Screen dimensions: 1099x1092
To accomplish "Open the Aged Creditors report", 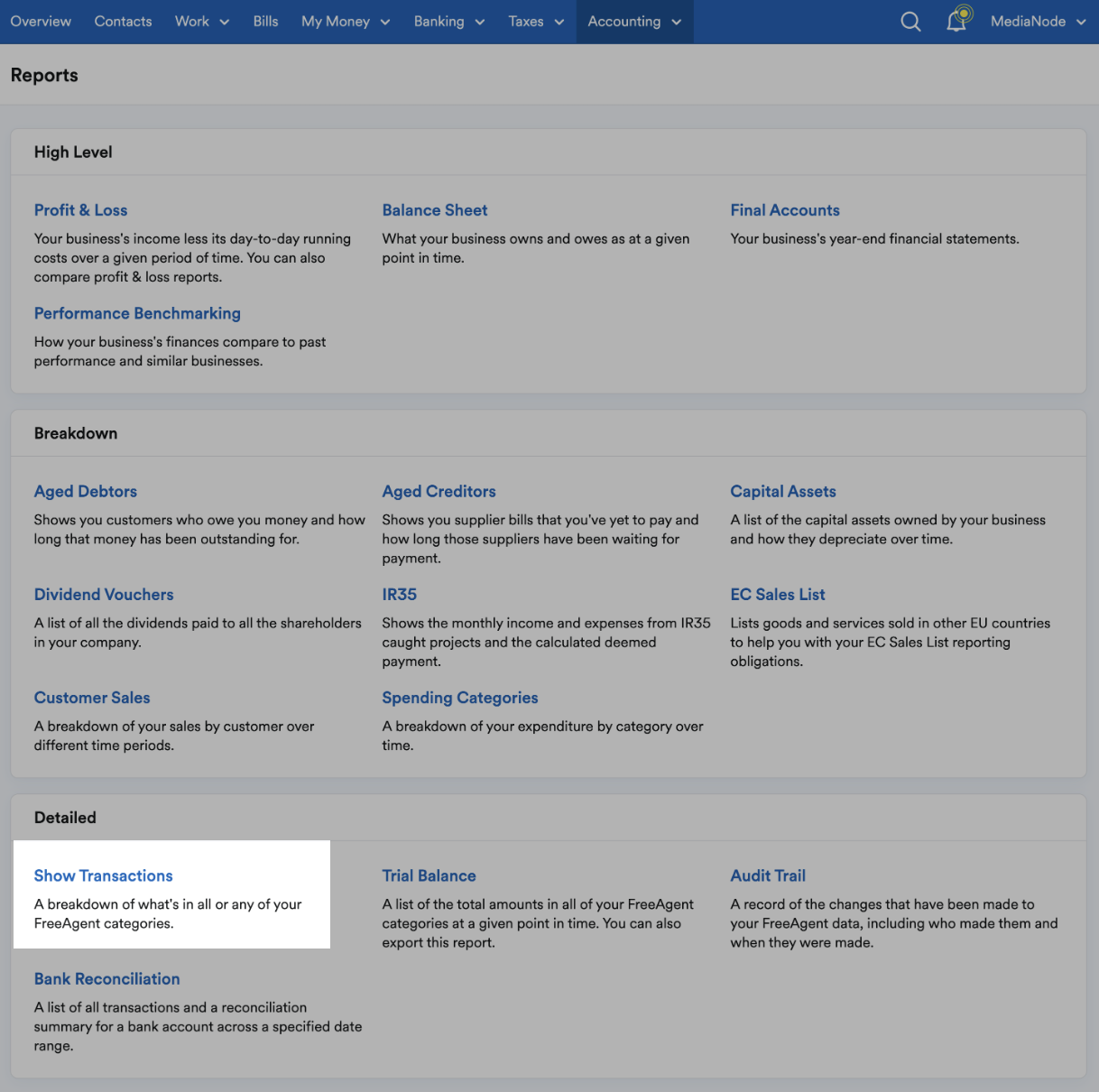I will 439,492.
